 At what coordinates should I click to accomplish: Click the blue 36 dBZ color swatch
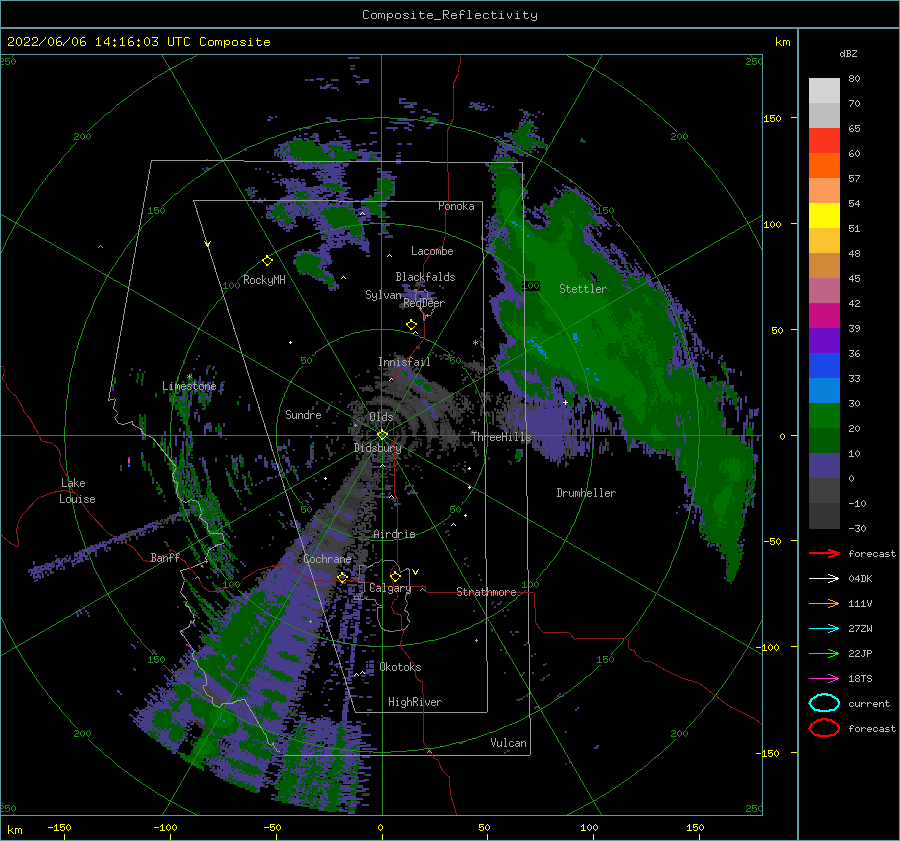[x=824, y=366]
